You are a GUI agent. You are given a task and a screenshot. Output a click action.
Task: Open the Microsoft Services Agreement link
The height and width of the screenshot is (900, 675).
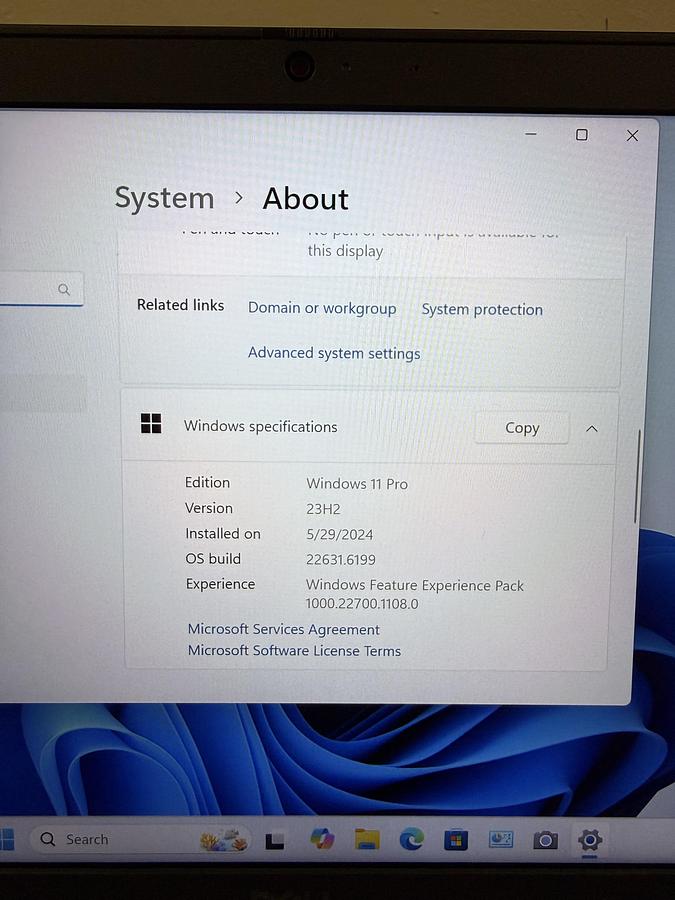coord(284,629)
